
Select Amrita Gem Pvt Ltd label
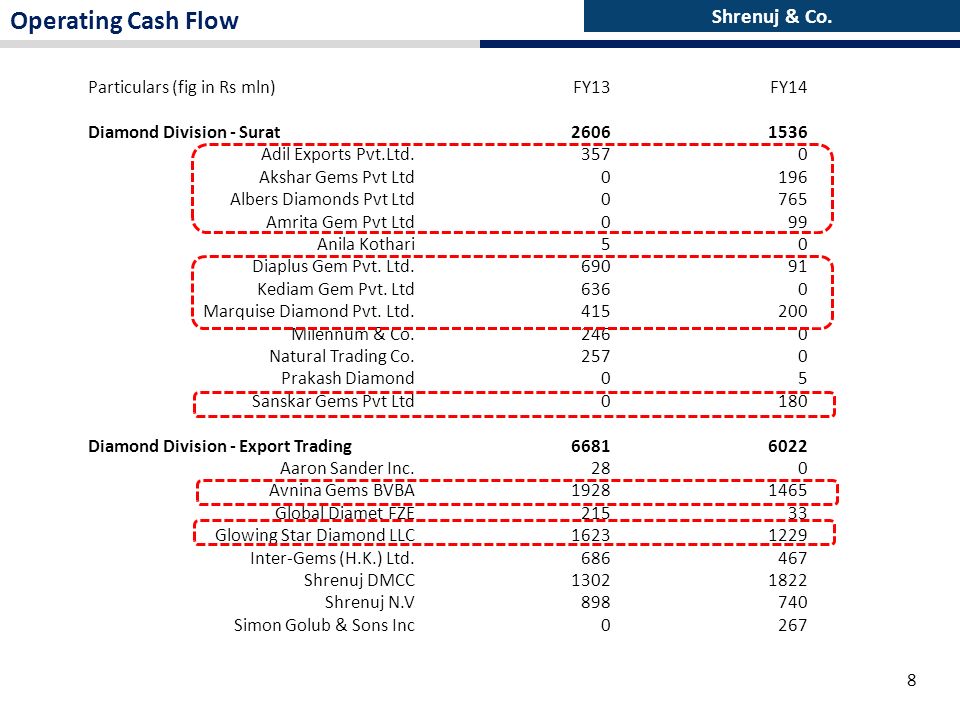point(340,222)
